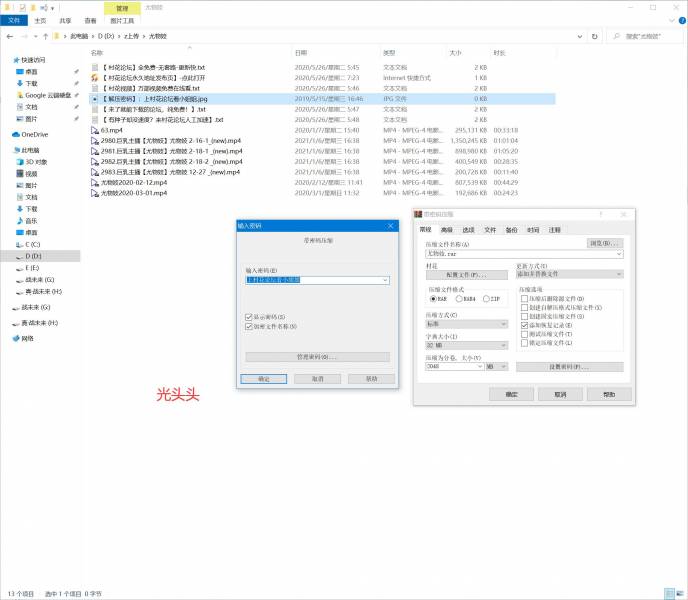Uncheck 添加恢复记录 option
The height and width of the screenshot is (600, 688).
coord(525,325)
